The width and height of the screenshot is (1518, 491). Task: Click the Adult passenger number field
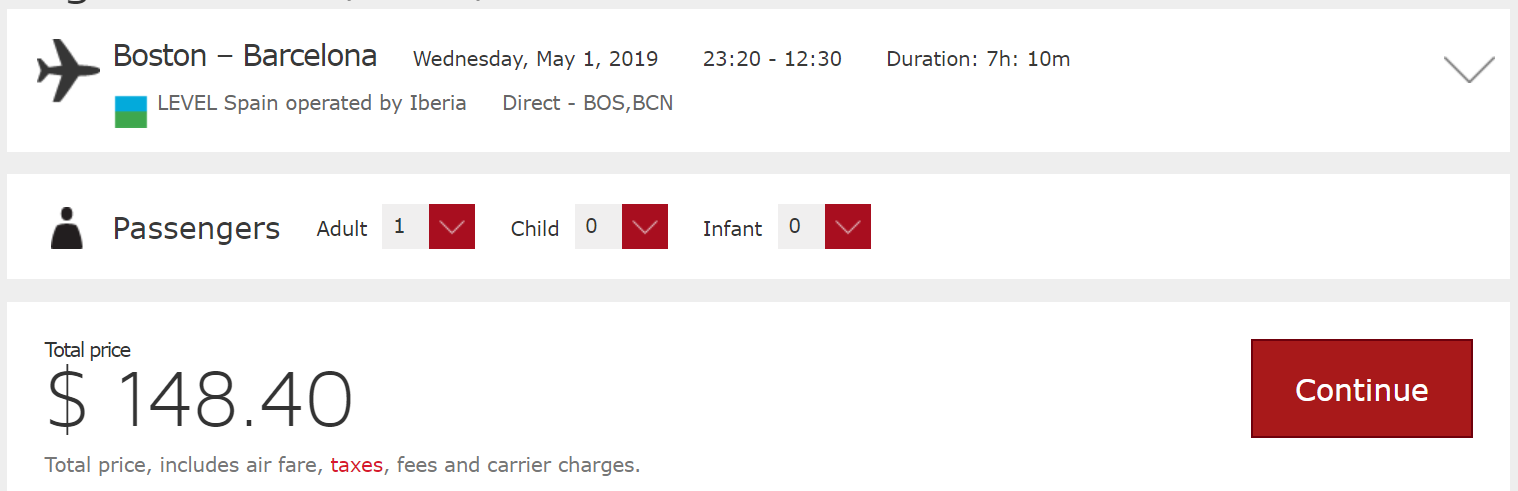coord(405,227)
